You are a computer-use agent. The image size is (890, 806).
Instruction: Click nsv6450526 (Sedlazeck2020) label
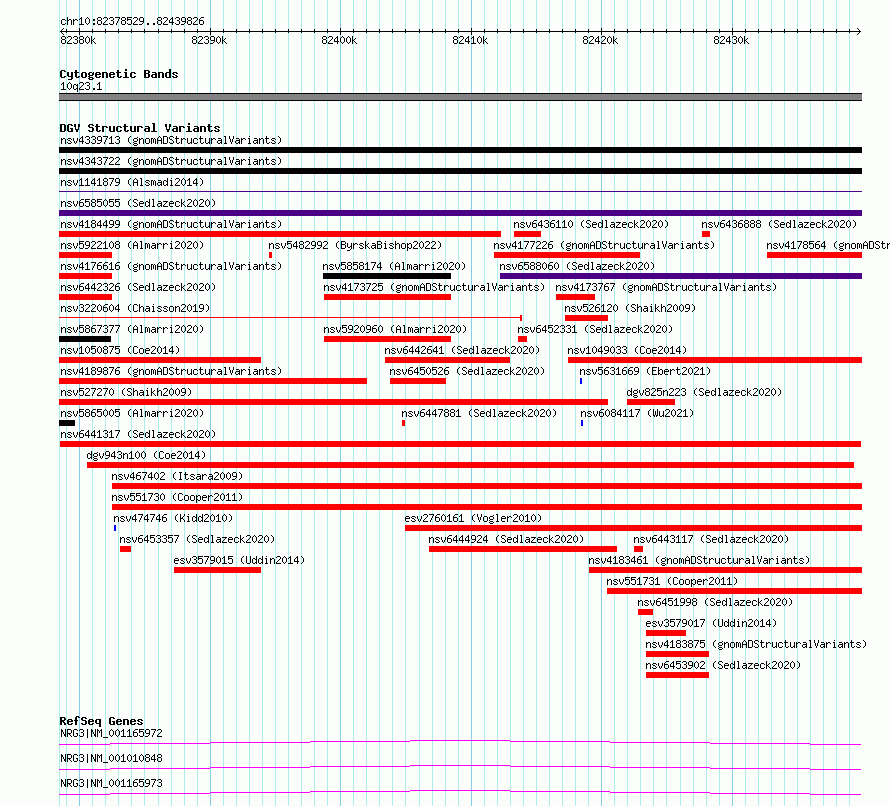pyautogui.click(x=467, y=371)
